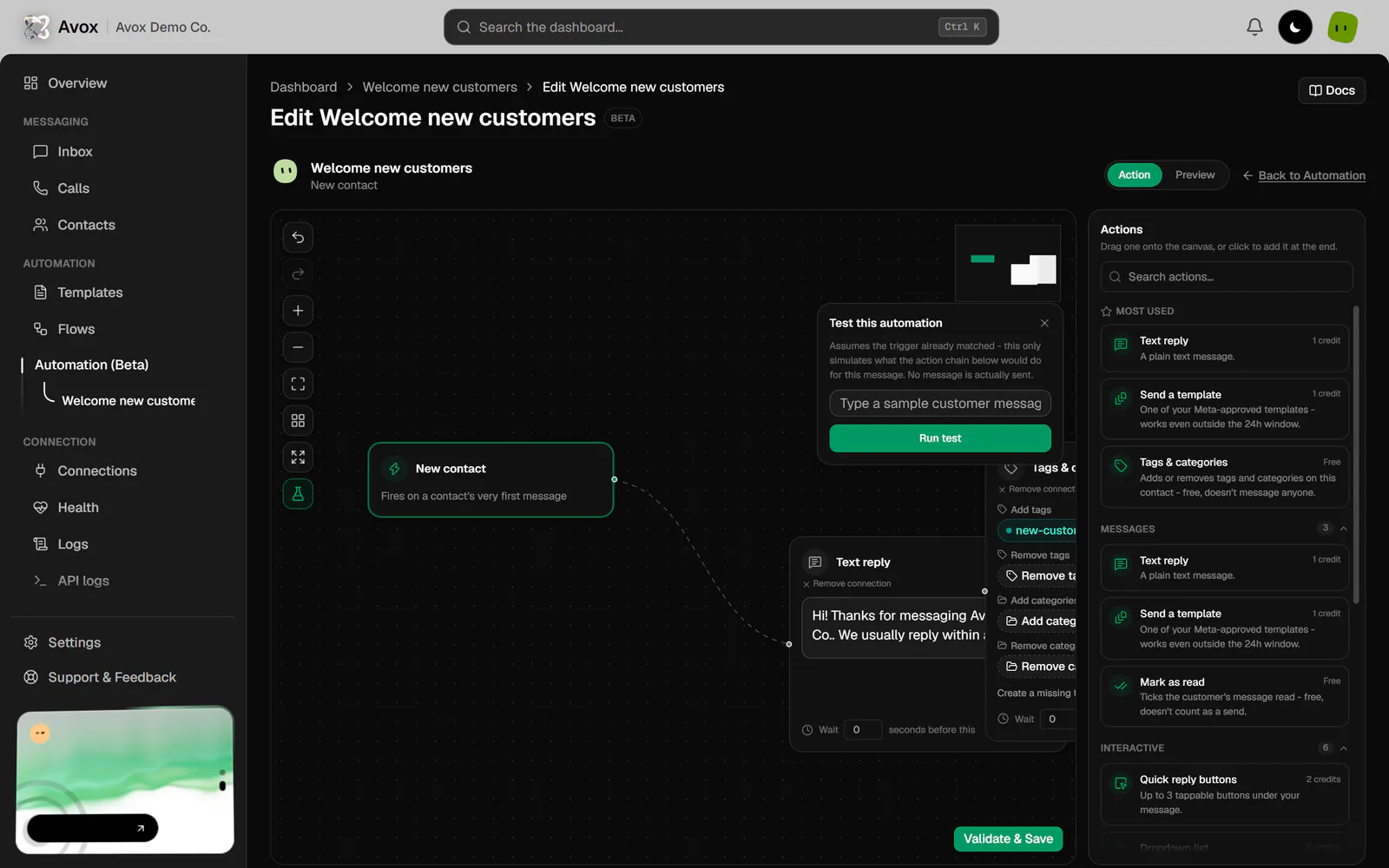The width and height of the screenshot is (1389, 868).
Task: Click the undo icon in canvas toolbar
Action: [x=298, y=237]
